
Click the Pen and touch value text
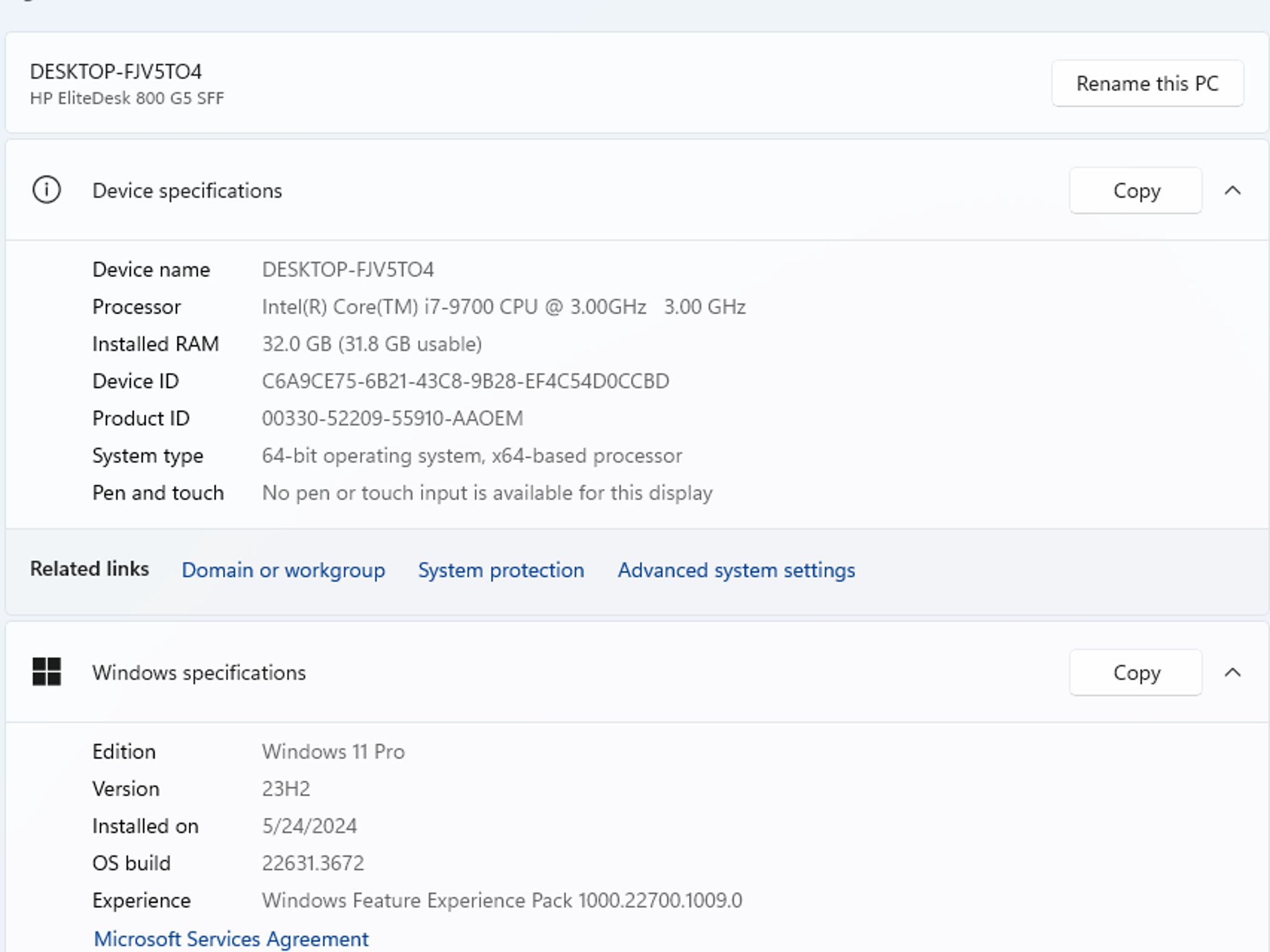[487, 493]
